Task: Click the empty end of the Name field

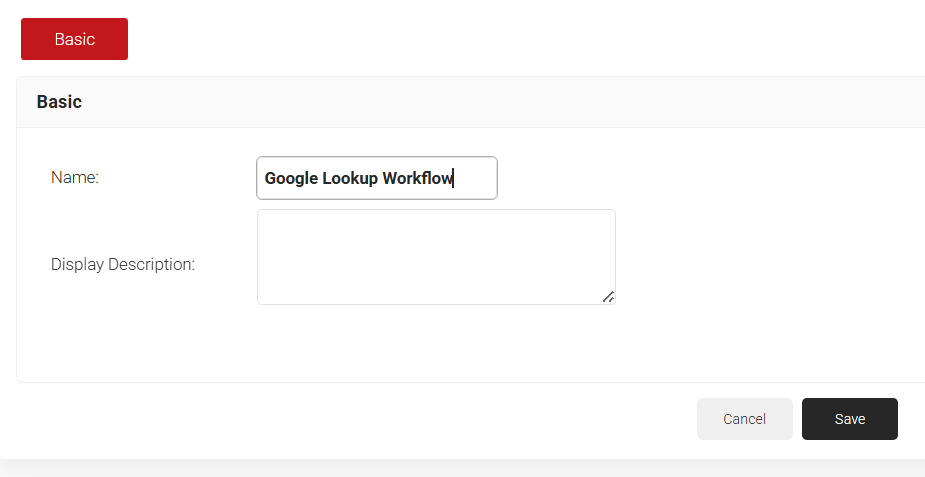Action: pos(476,179)
